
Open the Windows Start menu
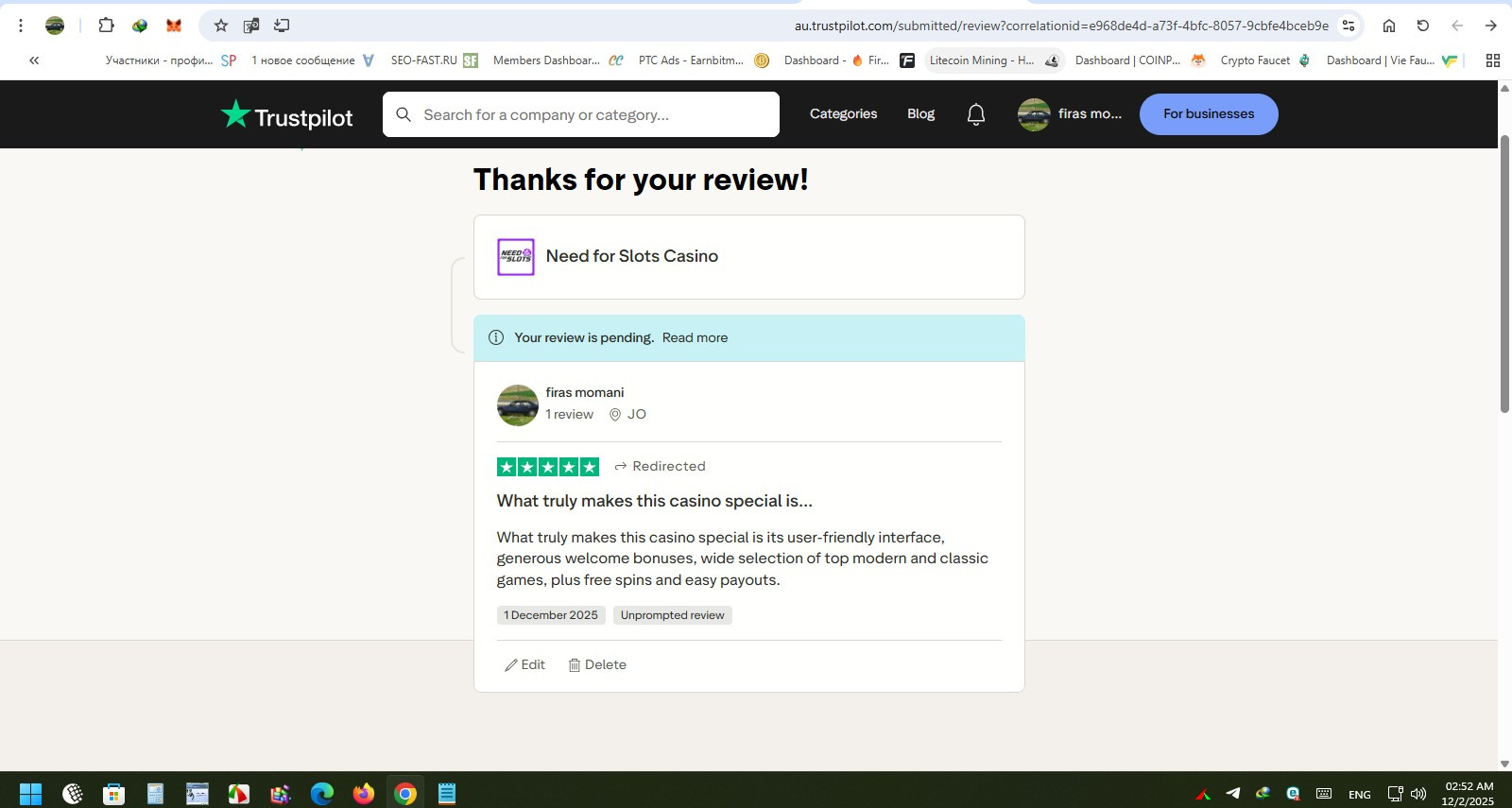pyautogui.click(x=30, y=794)
